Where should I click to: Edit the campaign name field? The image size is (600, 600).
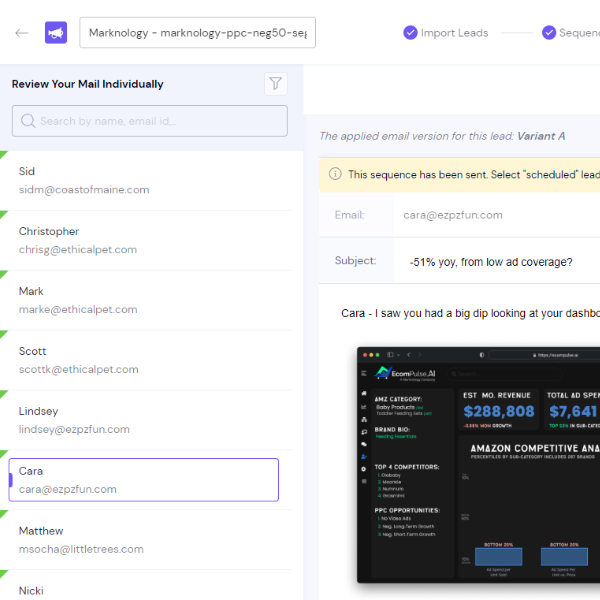[197, 33]
